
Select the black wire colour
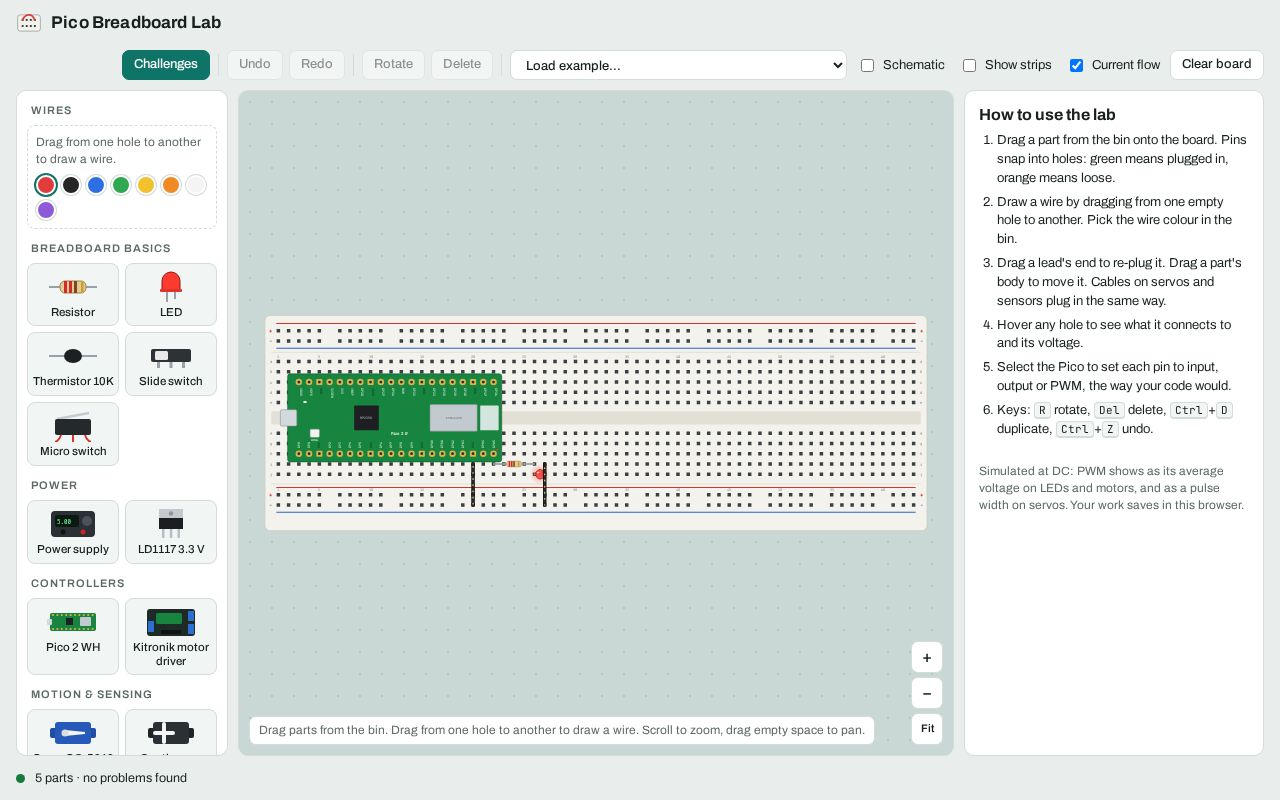coord(71,185)
